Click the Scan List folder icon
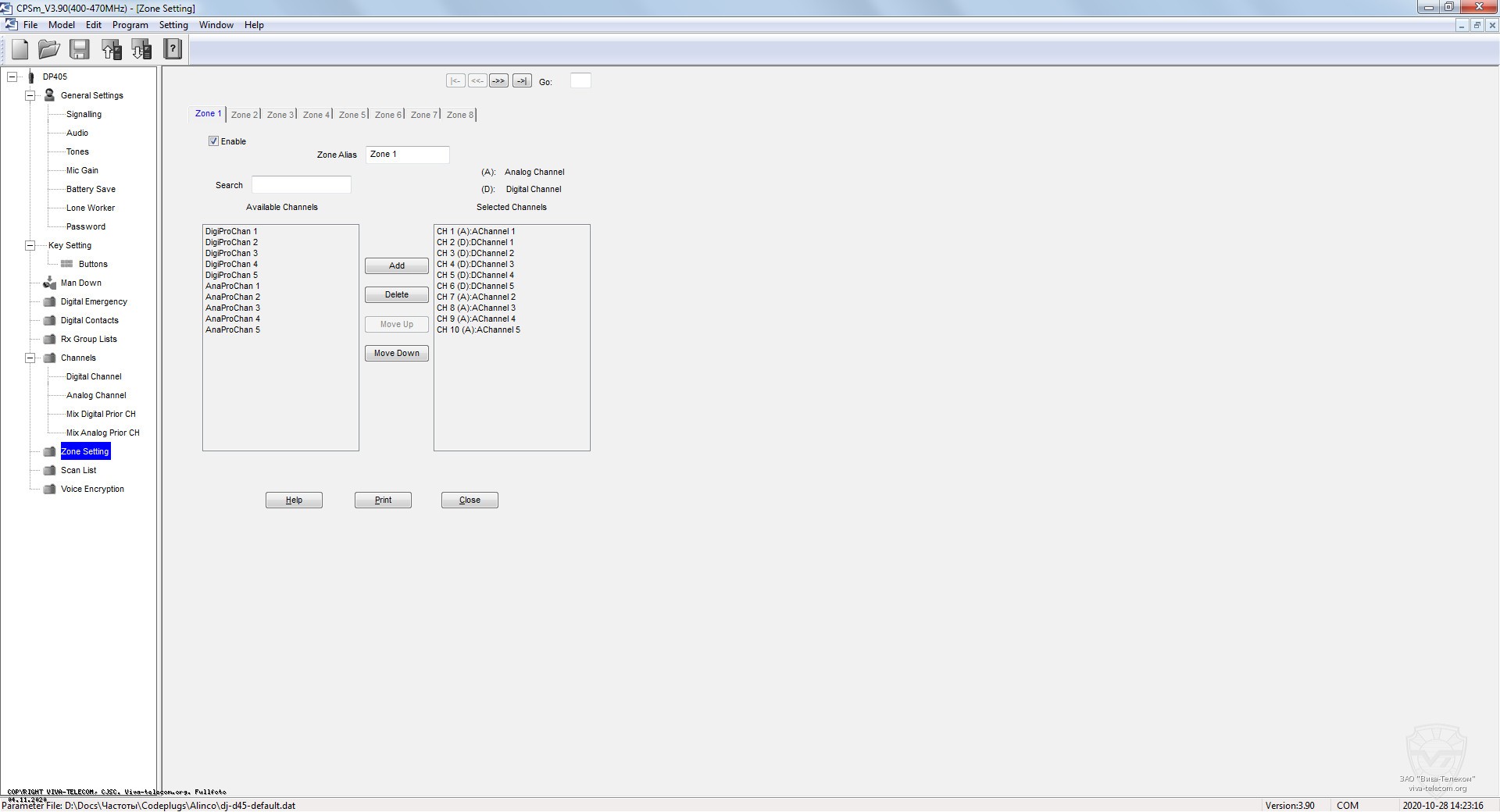 tap(49, 470)
